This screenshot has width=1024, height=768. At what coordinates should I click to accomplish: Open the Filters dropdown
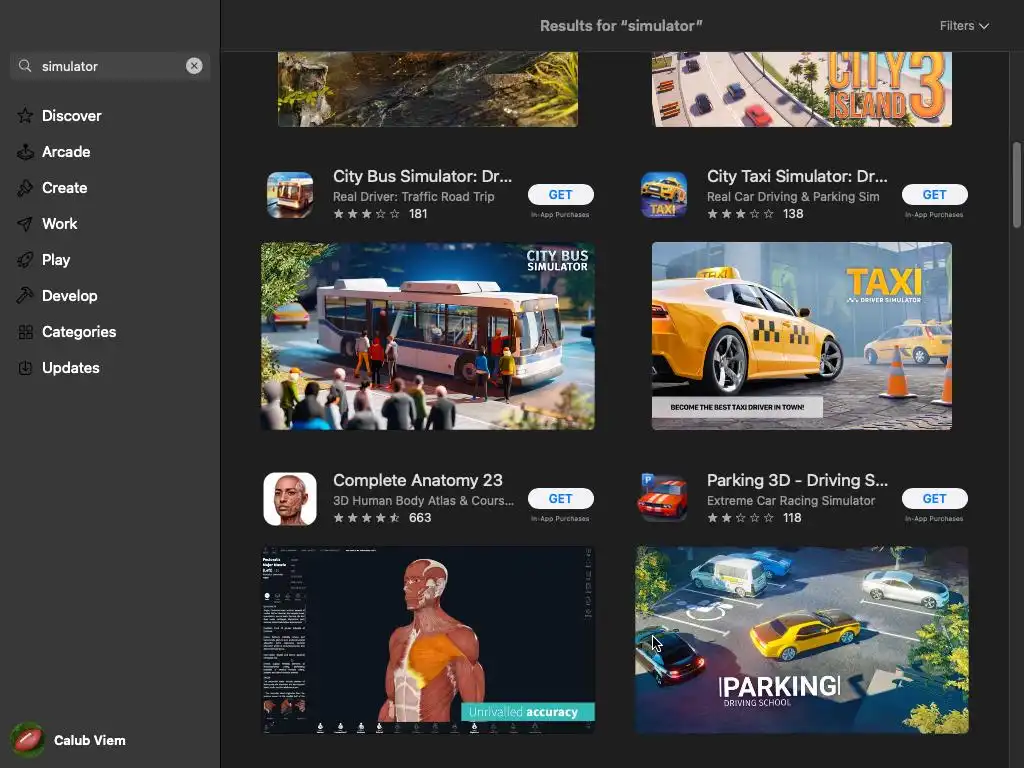[964, 25]
